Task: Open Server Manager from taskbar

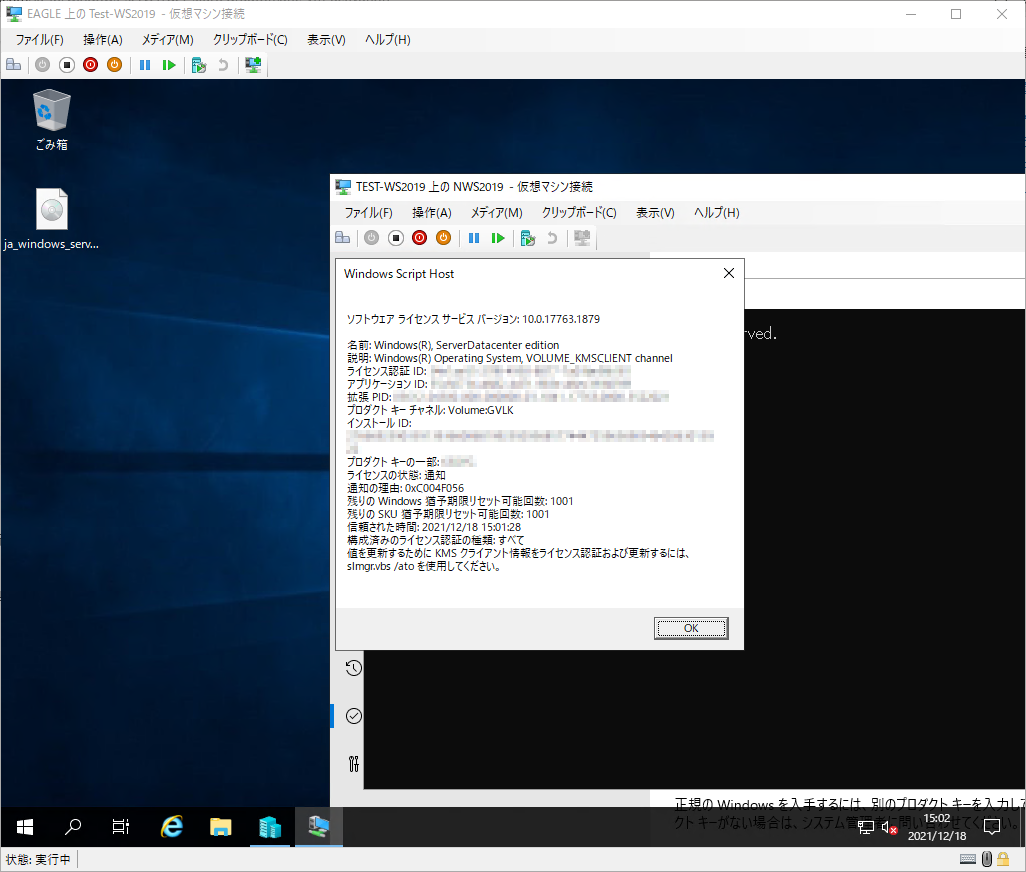Action: pyautogui.click(x=270, y=827)
